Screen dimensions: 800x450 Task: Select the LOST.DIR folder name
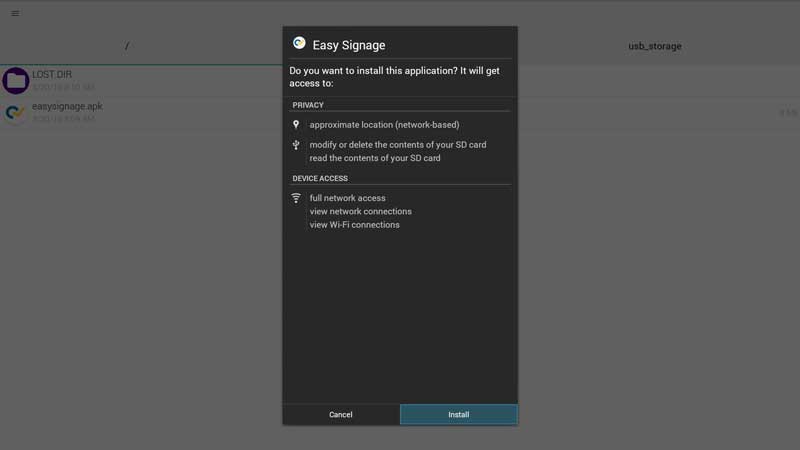(x=52, y=74)
